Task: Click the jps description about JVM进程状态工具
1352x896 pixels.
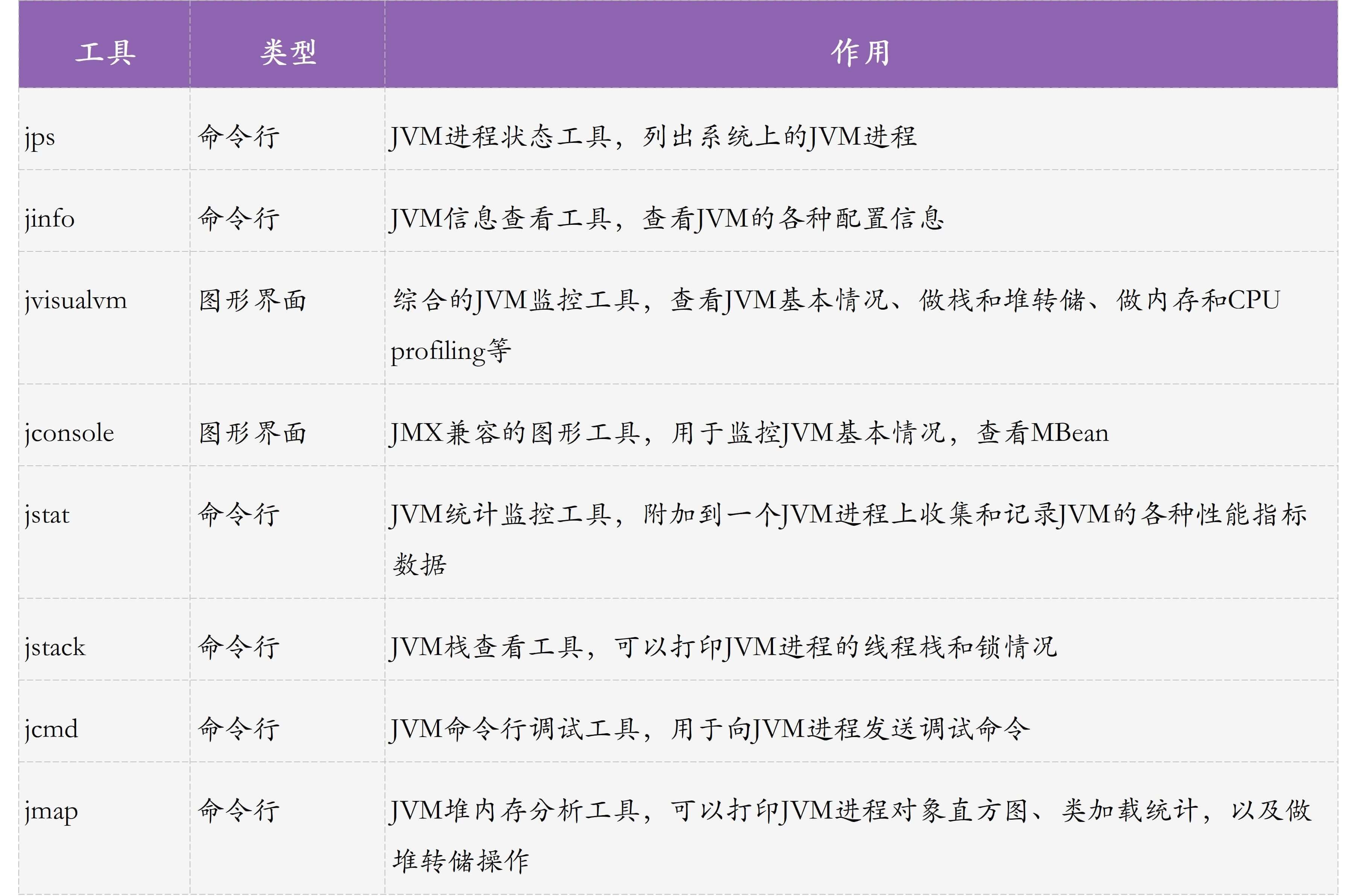Action: tap(652, 137)
